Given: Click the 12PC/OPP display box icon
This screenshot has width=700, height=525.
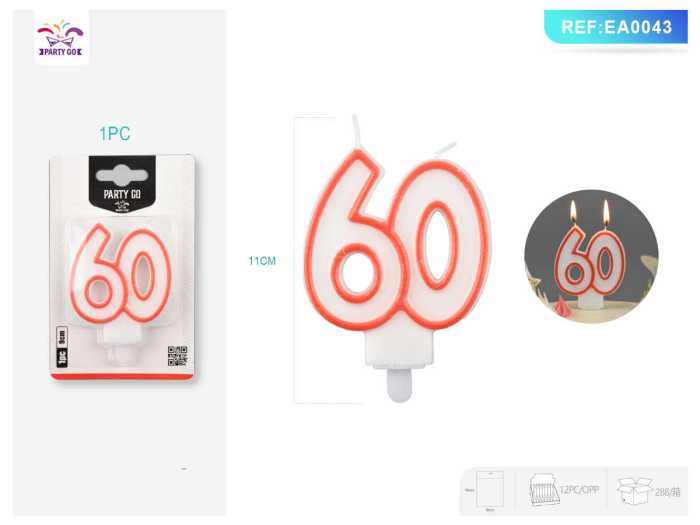Looking at the screenshot, I should [543, 490].
